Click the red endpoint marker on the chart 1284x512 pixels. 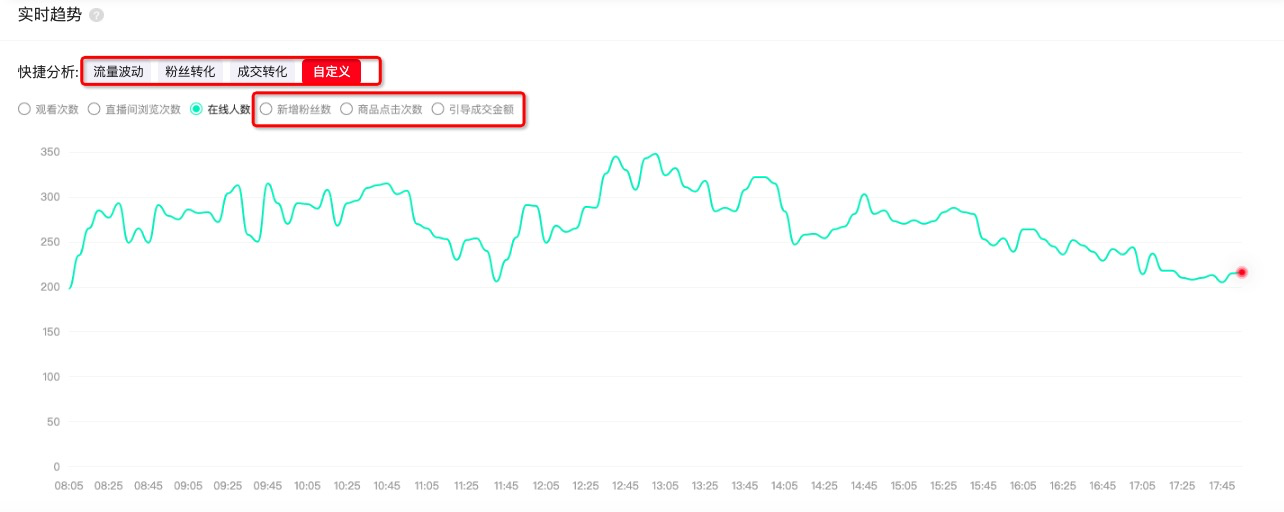click(1242, 272)
